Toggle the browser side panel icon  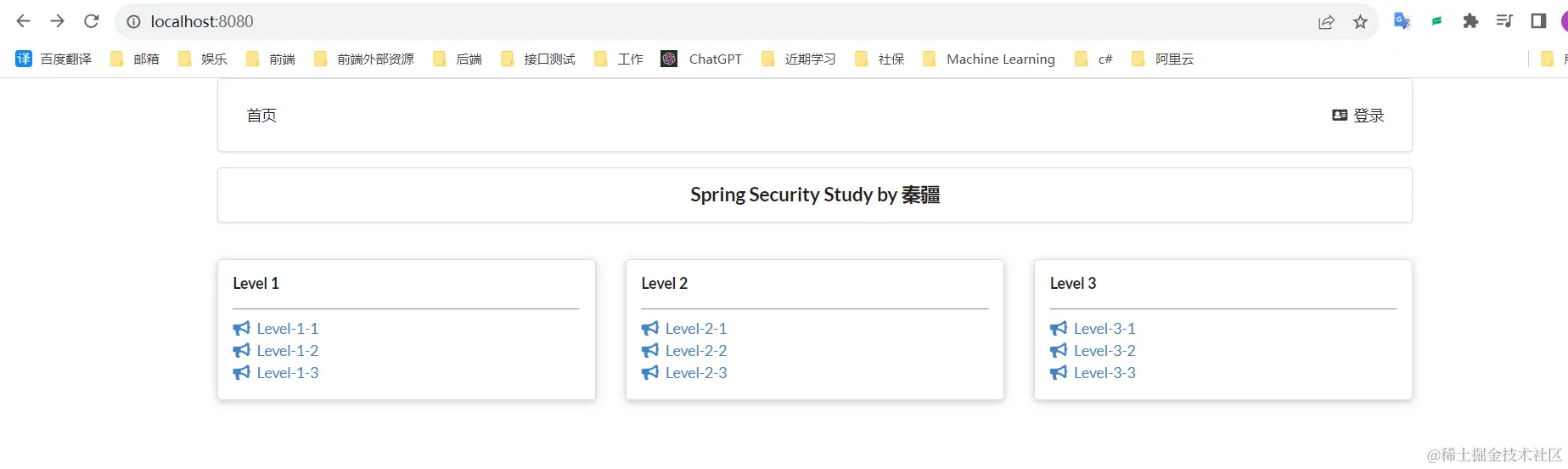tap(1538, 21)
